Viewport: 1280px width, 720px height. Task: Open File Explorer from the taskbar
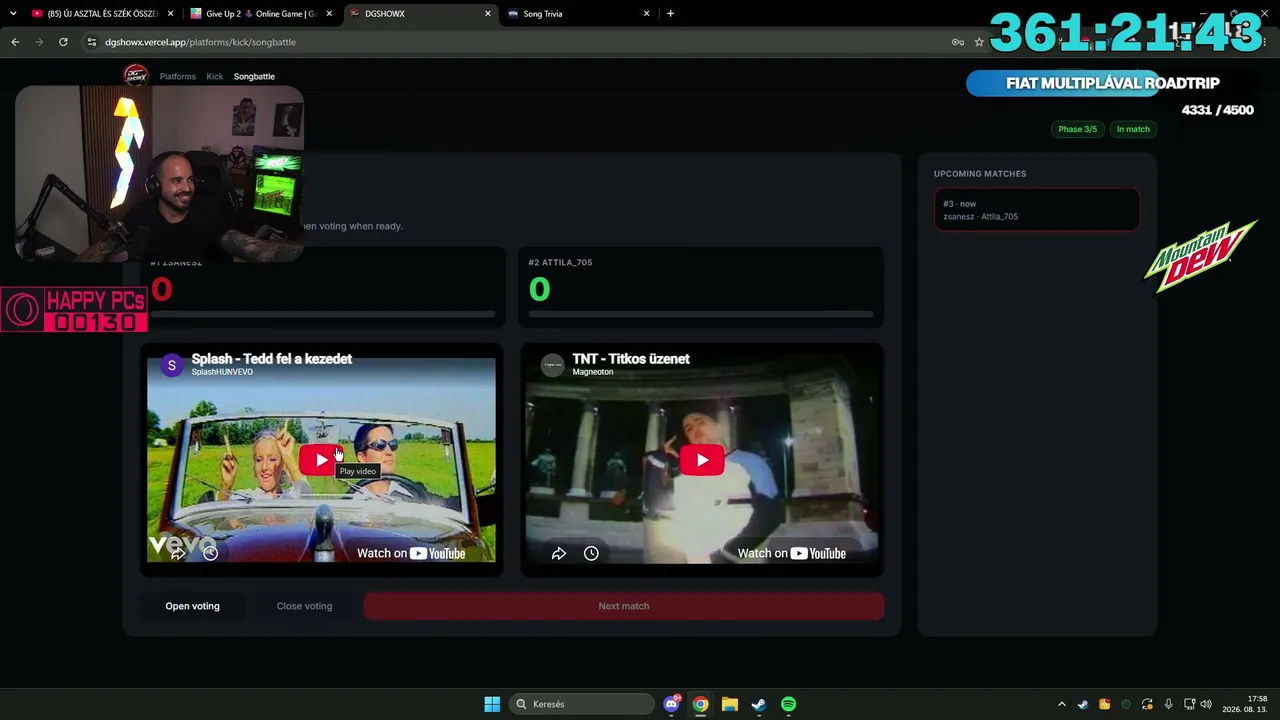pyautogui.click(x=730, y=704)
